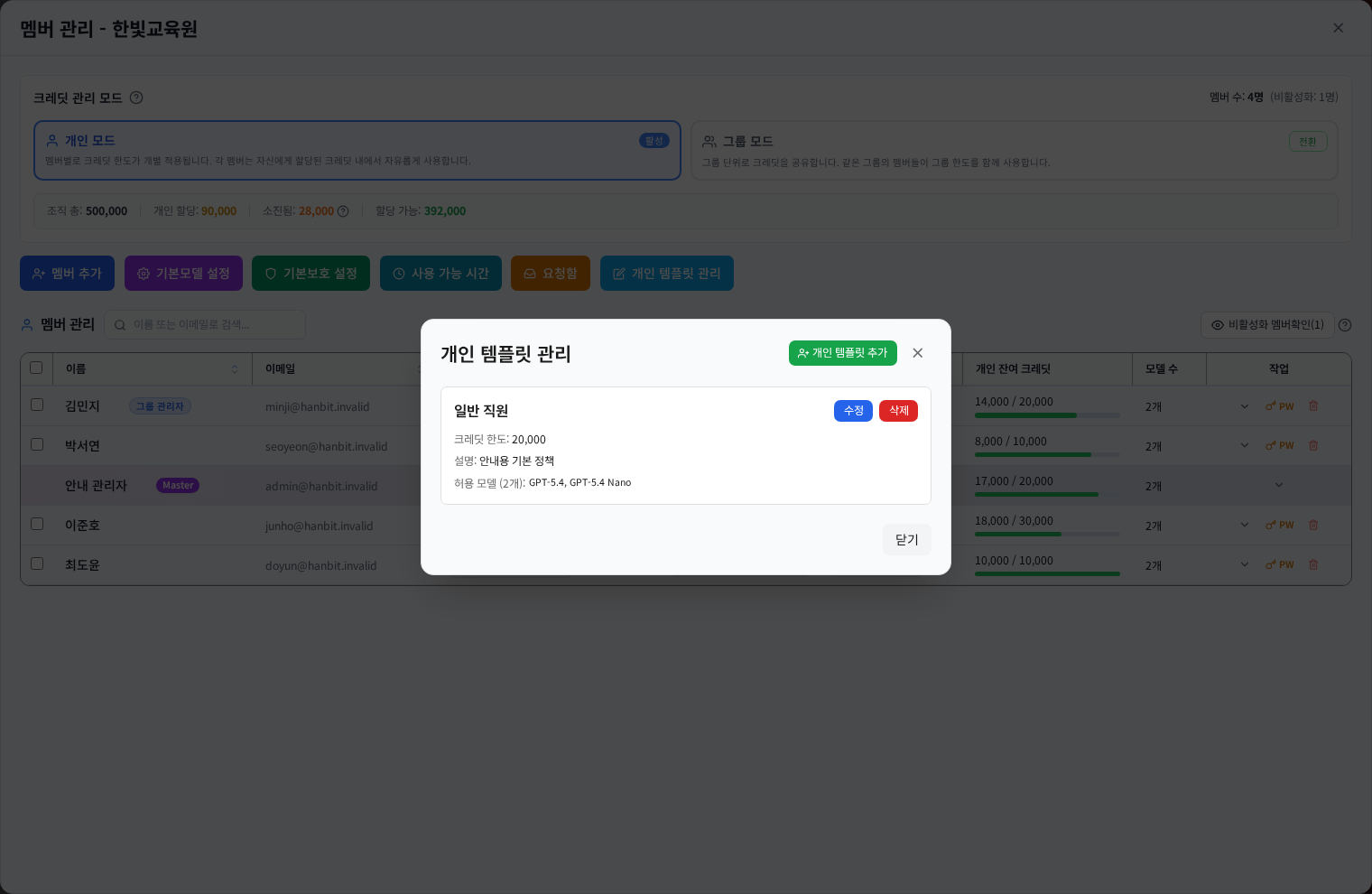Close the 개인 템플릿 관리 dialog with X
The height and width of the screenshot is (894, 1372).
click(x=917, y=353)
